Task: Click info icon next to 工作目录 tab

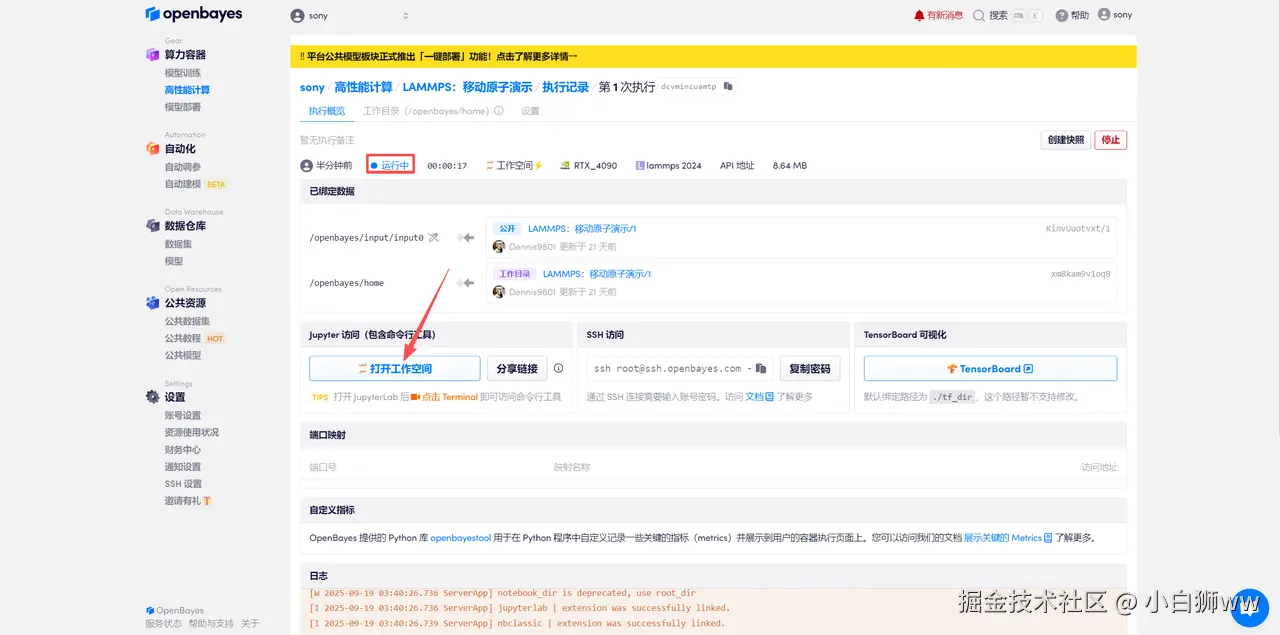Action: pyautogui.click(x=499, y=111)
